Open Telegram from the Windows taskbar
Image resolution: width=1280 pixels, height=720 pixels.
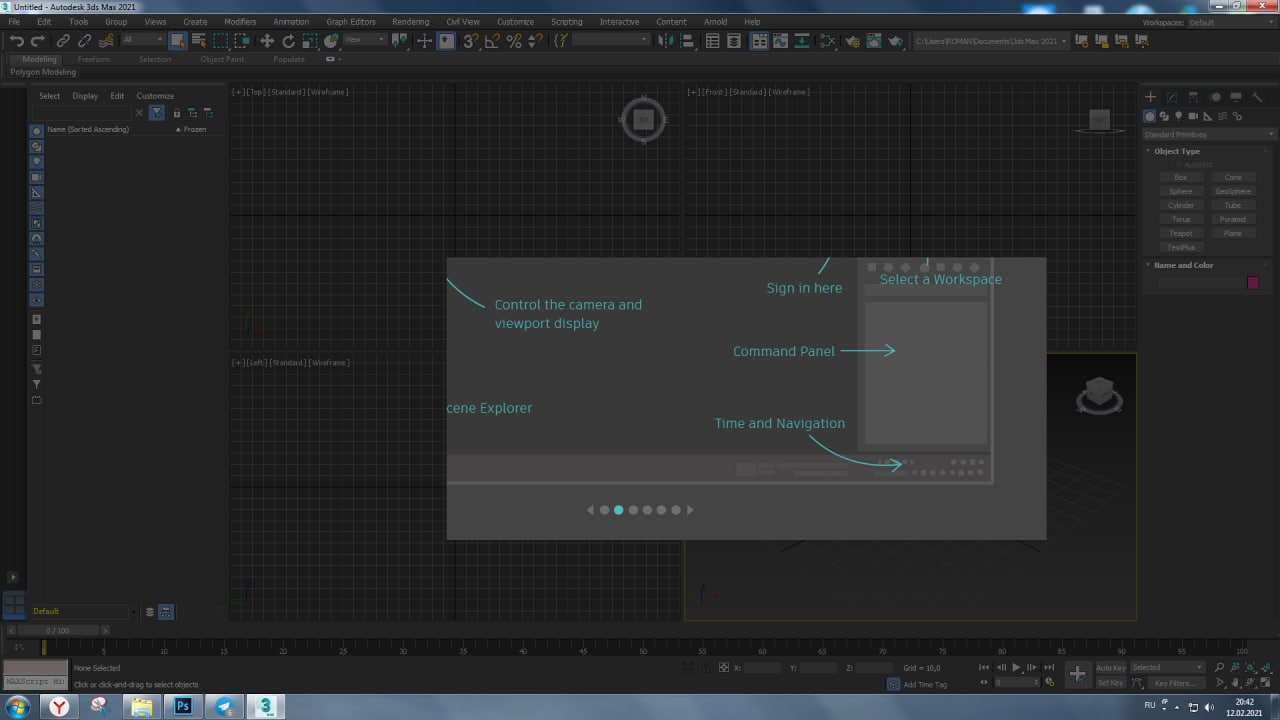point(224,706)
